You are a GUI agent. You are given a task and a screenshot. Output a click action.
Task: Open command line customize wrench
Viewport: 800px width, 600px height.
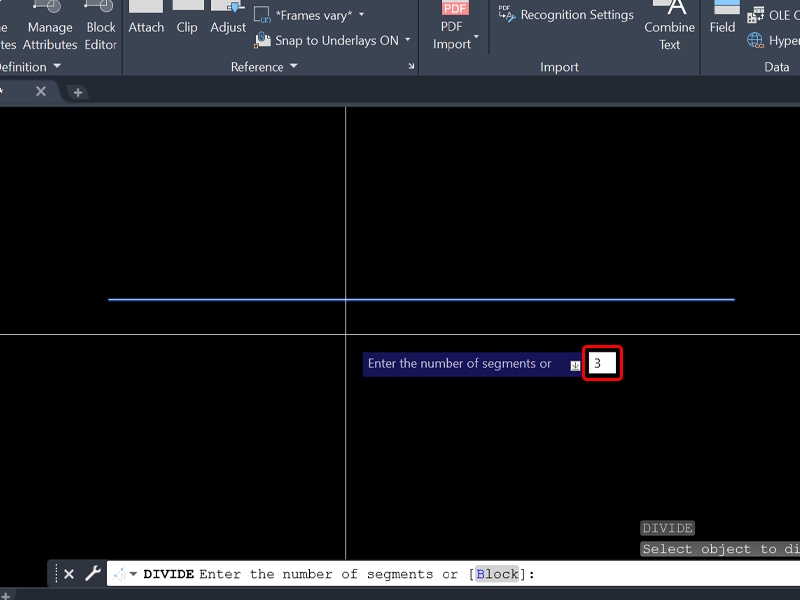93,573
